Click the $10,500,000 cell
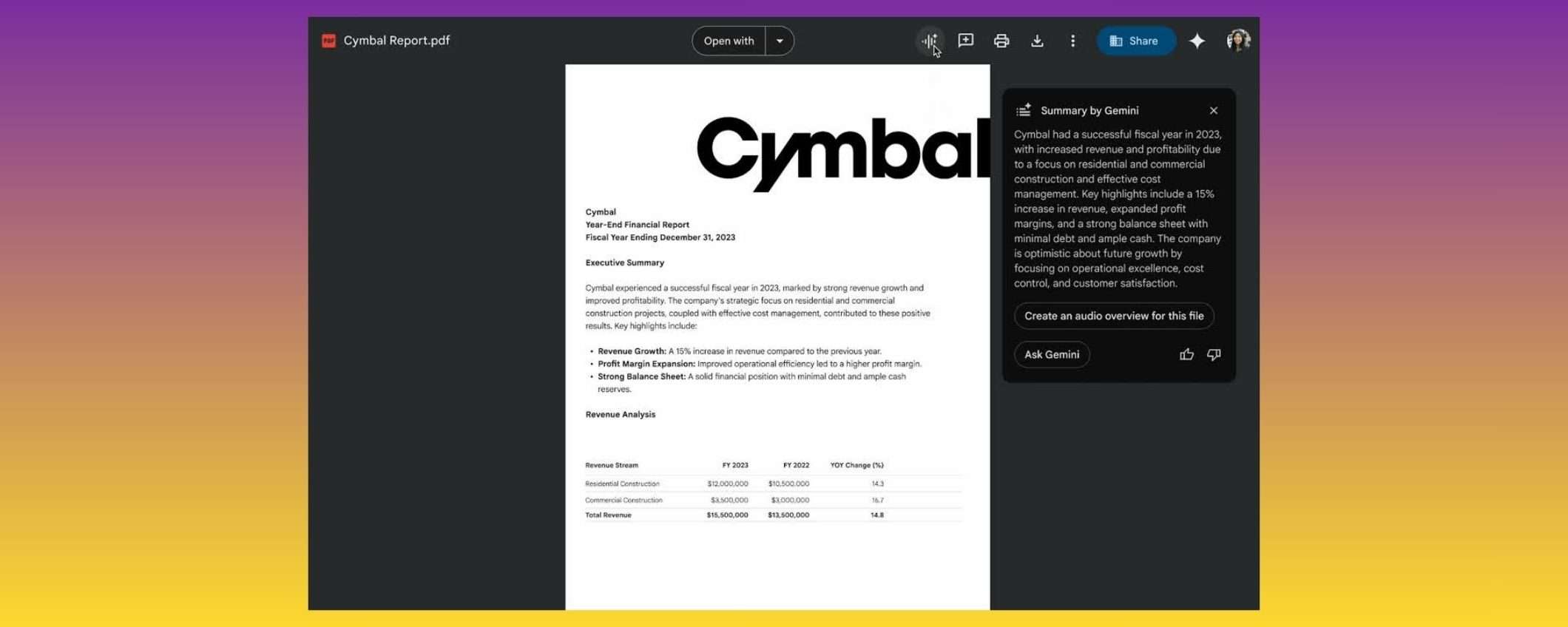This screenshot has height=627, width=1568. tap(788, 484)
